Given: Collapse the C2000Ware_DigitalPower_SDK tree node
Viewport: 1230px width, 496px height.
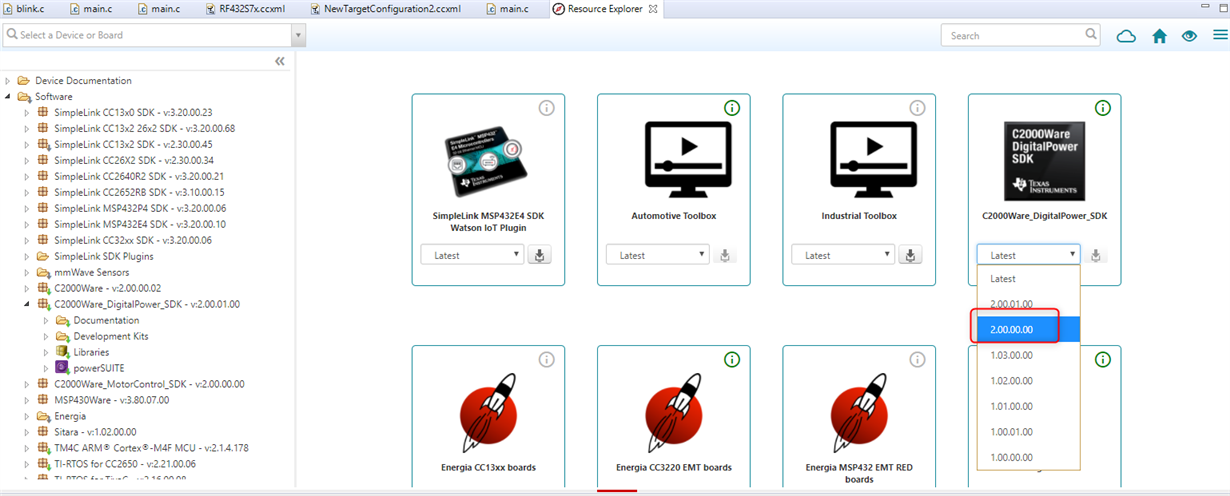Looking at the screenshot, I should 27,304.
